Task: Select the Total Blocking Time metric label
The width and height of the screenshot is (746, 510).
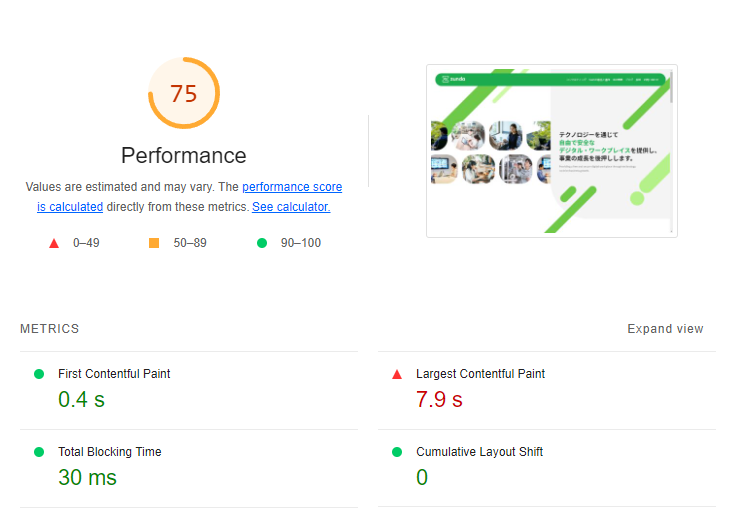Action: 109,452
